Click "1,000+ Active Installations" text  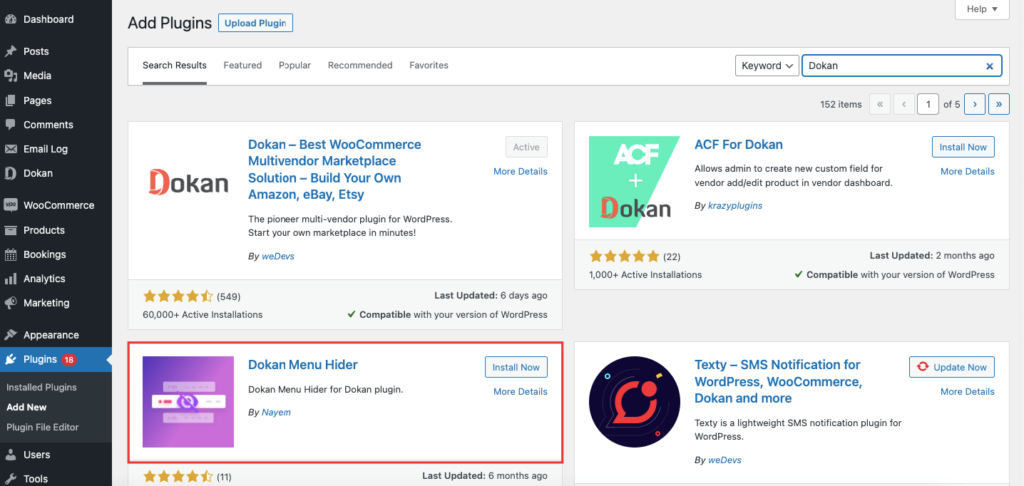tap(645, 274)
